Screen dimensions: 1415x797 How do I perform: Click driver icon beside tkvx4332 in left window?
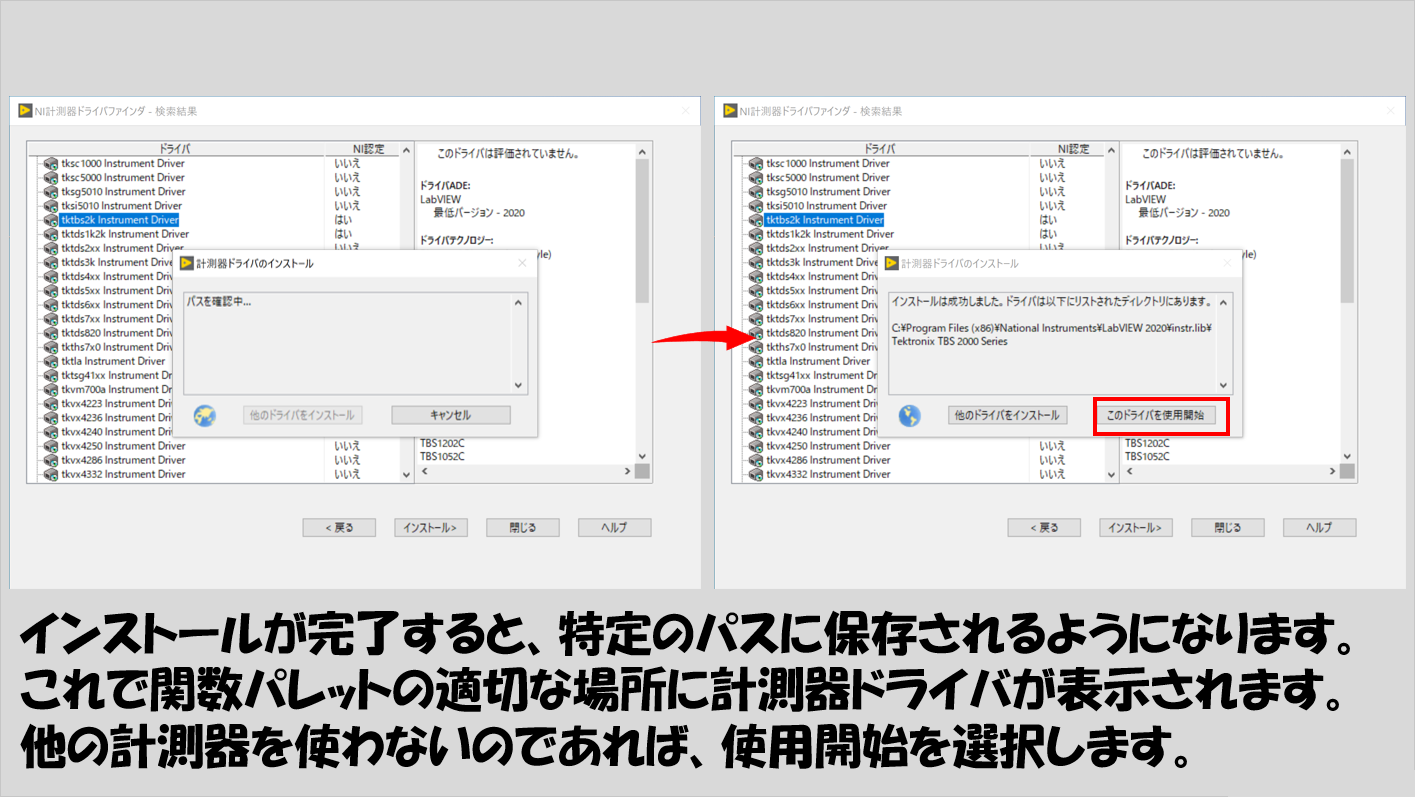(x=51, y=474)
